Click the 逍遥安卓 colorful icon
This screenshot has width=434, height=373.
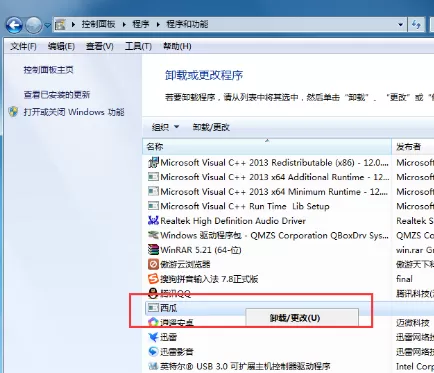pyautogui.click(x=153, y=322)
